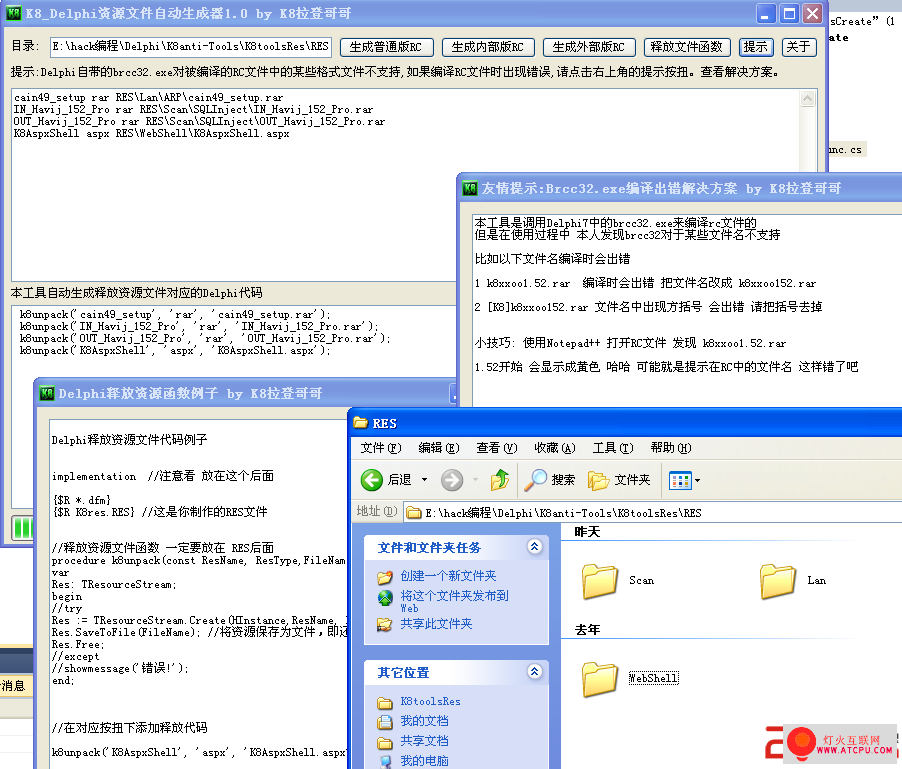The width and height of the screenshot is (902, 769).
Task: Open the back history dropdown arrow
Action: [425, 480]
